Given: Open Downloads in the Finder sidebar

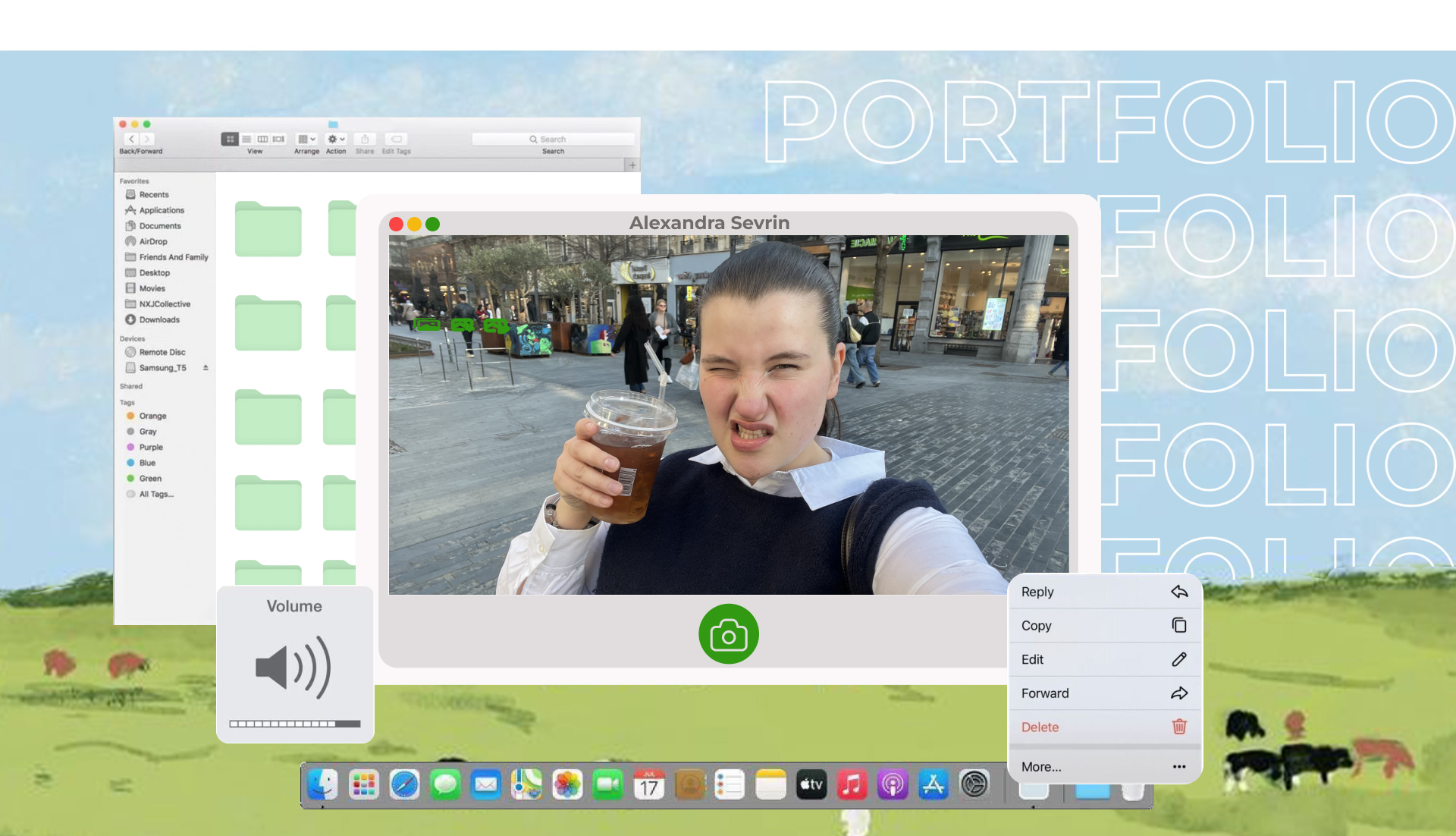Looking at the screenshot, I should point(152,320).
